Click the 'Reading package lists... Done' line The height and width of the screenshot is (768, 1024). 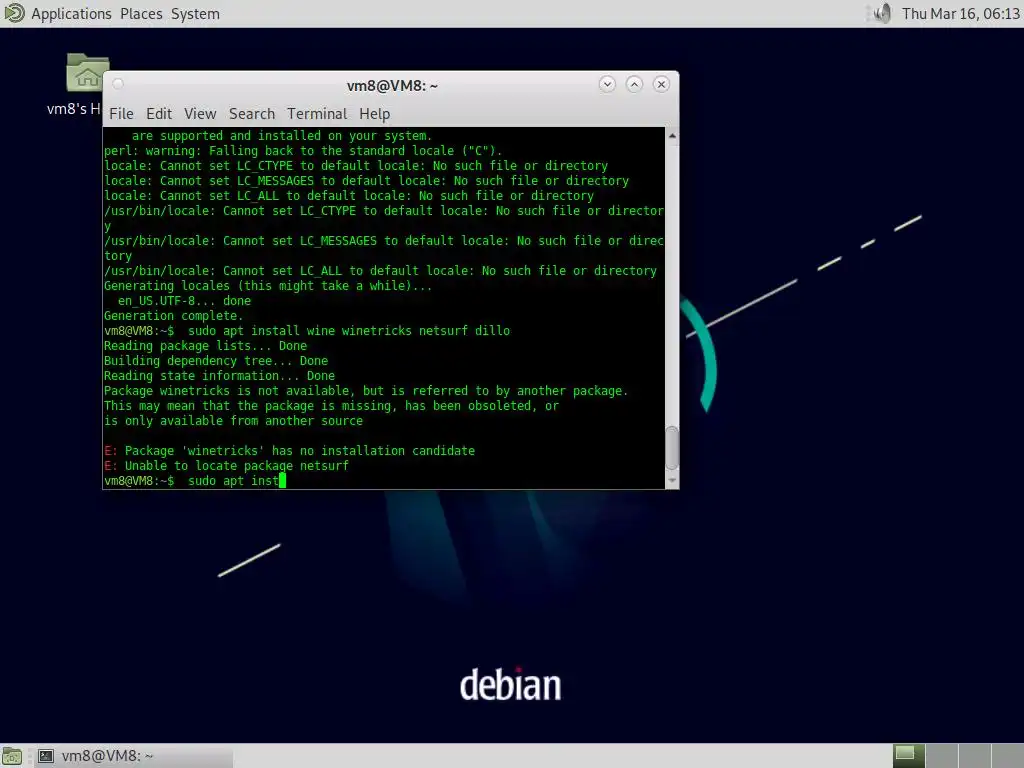coord(205,346)
